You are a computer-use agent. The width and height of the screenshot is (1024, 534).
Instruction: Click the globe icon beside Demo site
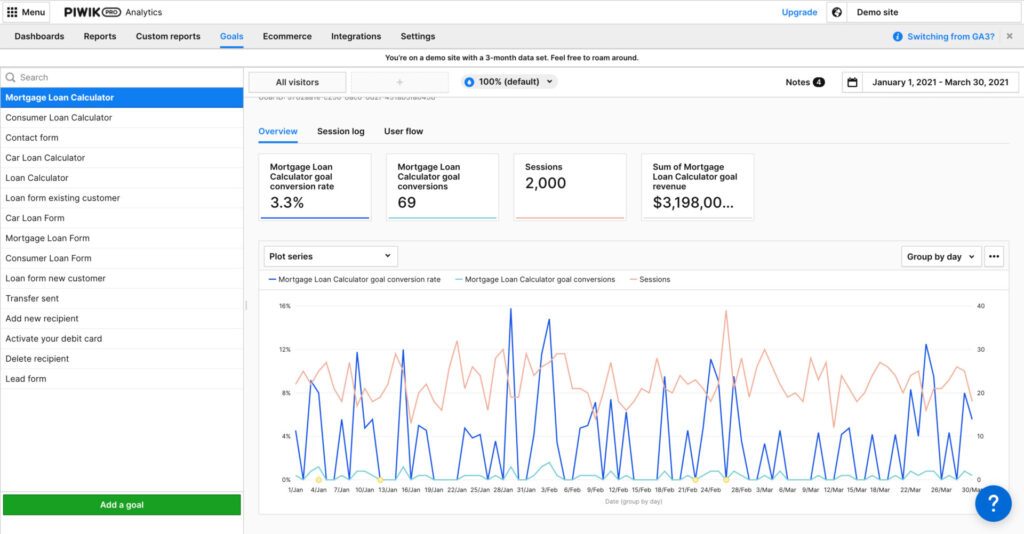[x=837, y=12]
